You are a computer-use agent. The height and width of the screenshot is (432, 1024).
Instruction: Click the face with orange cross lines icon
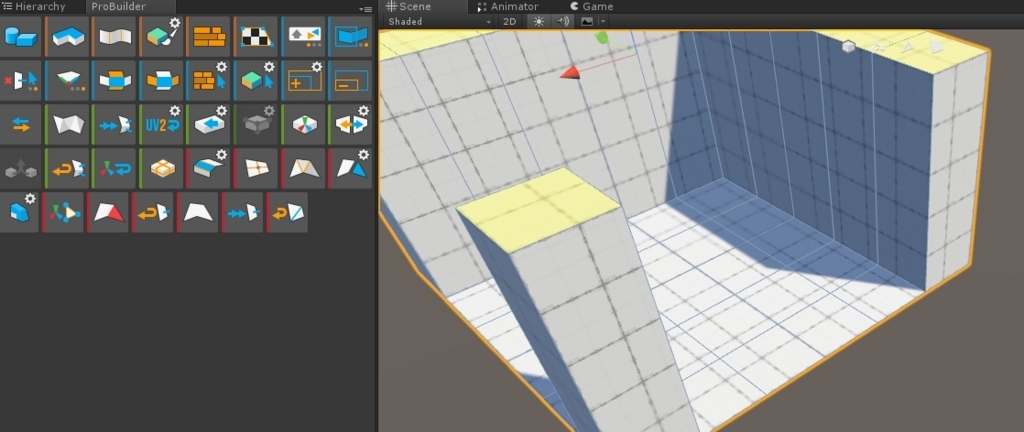point(257,169)
